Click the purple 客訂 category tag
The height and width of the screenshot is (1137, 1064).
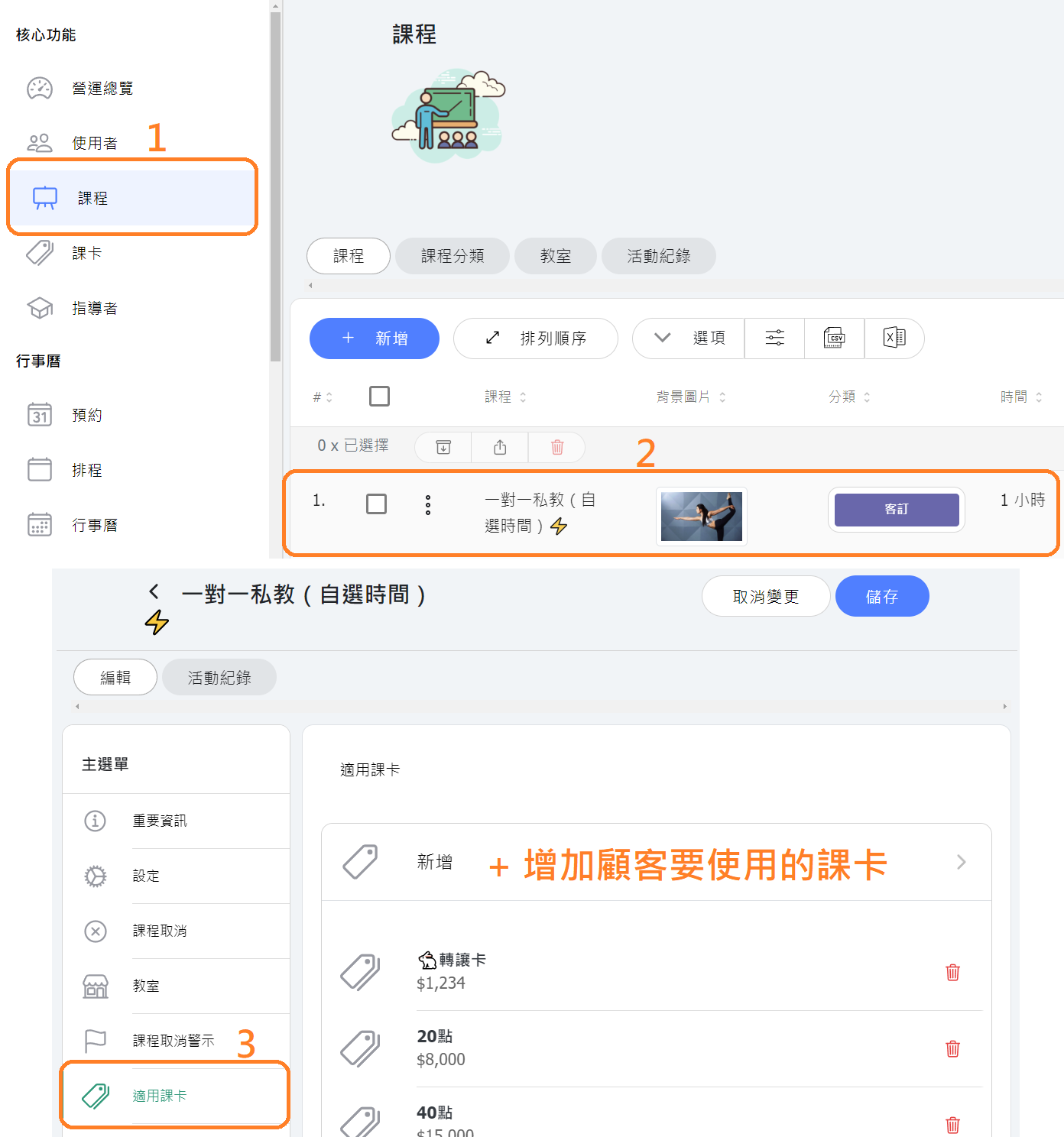click(896, 509)
